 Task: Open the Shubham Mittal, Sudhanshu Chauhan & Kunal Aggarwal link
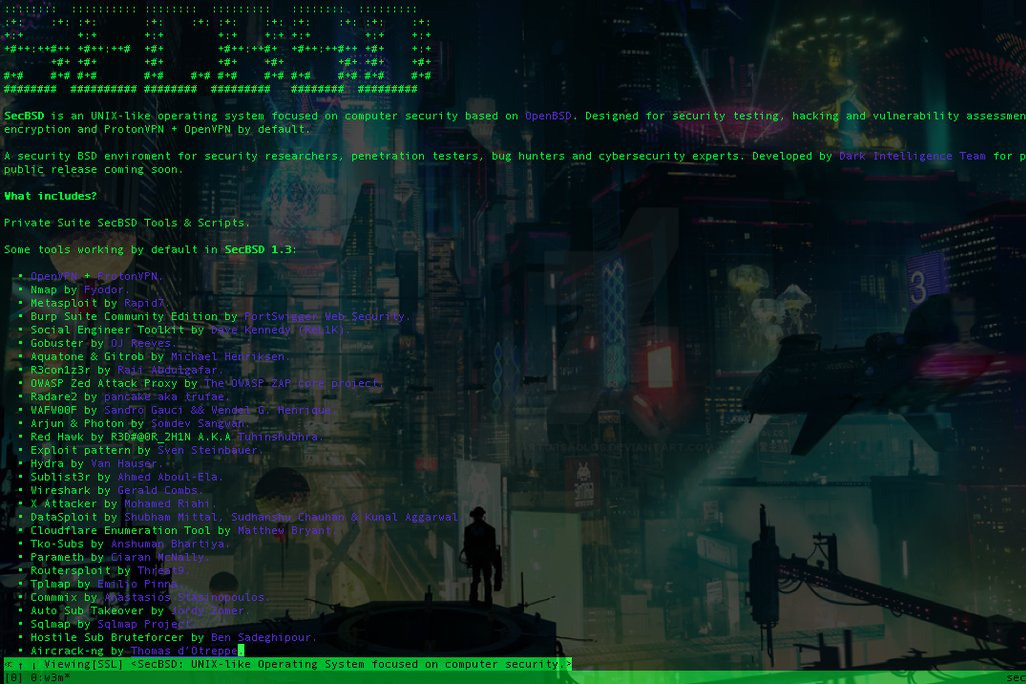point(291,517)
